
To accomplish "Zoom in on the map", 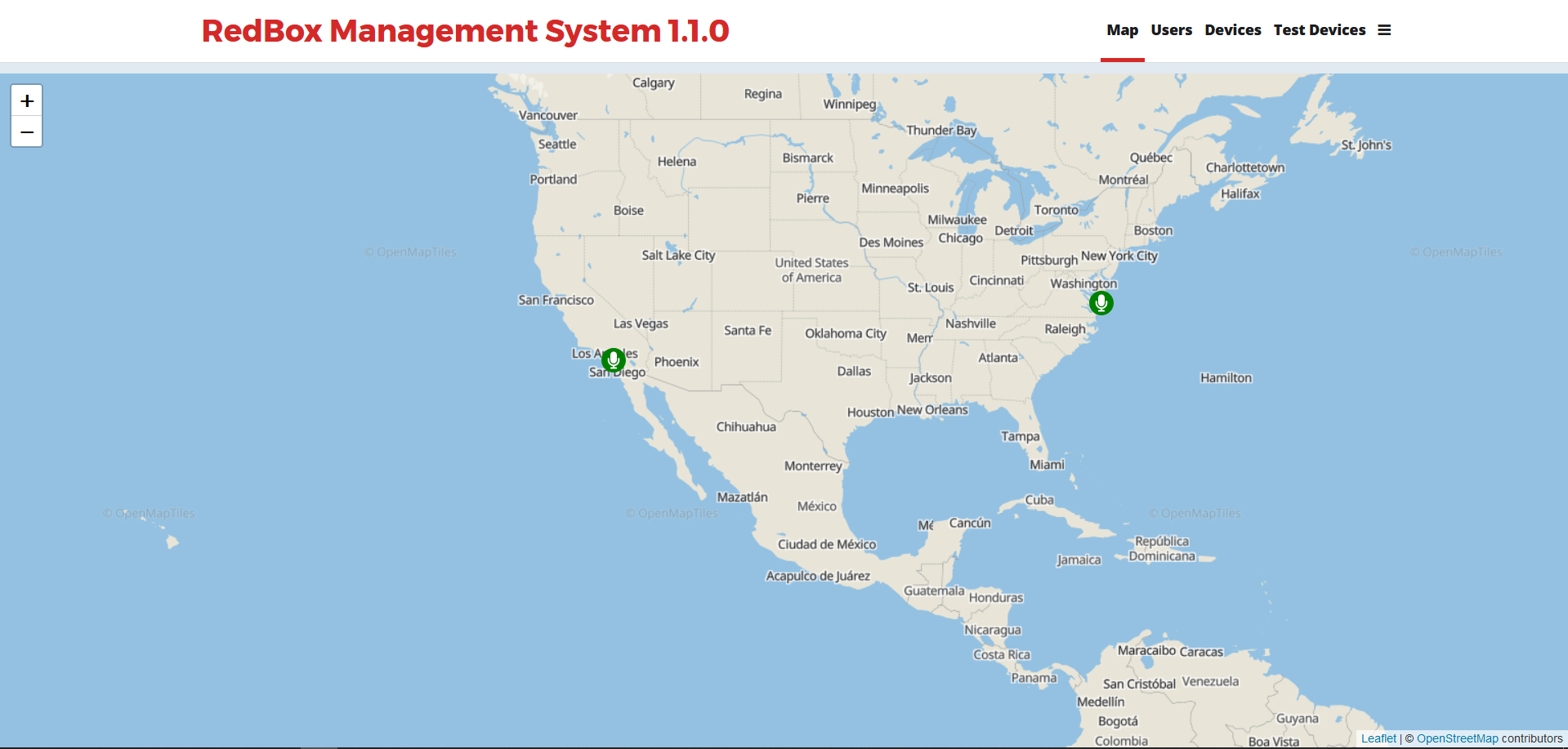I will (x=27, y=100).
